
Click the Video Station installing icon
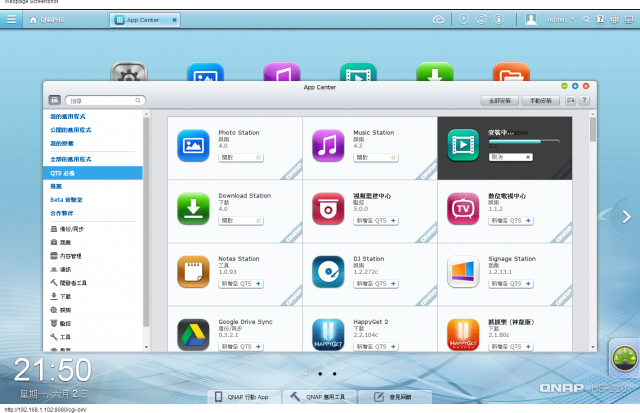tap(463, 145)
